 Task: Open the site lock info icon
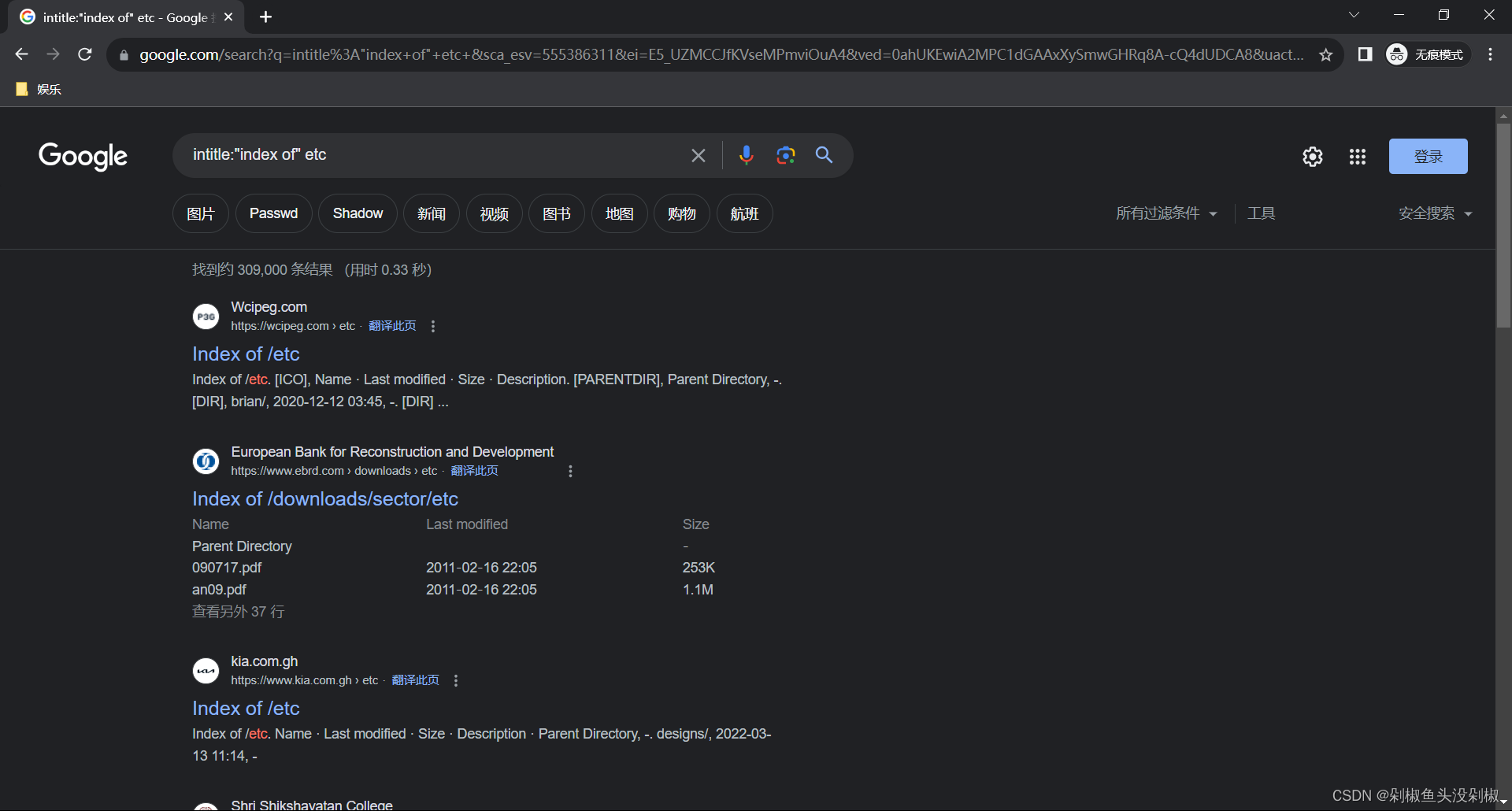pyautogui.click(x=124, y=55)
